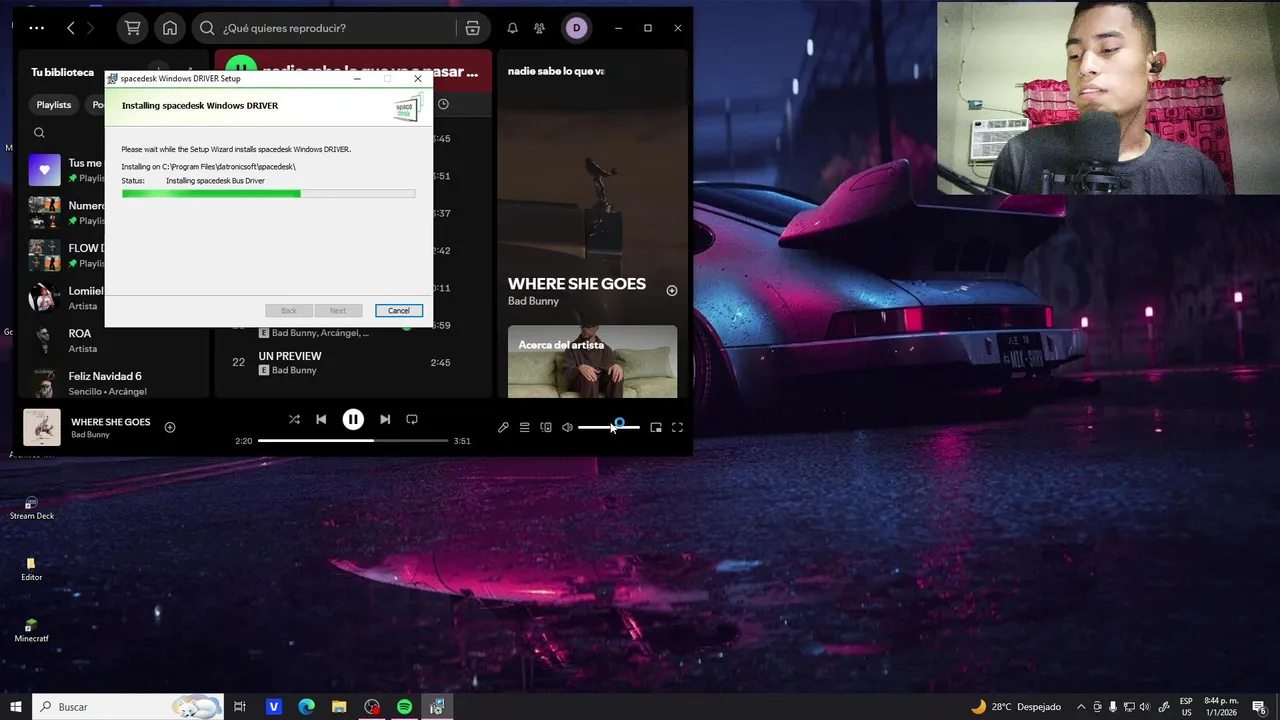The width and height of the screenshot is (1280, 720).
Task: Adjust the Spotify volume slider
Action: point(608,427)
